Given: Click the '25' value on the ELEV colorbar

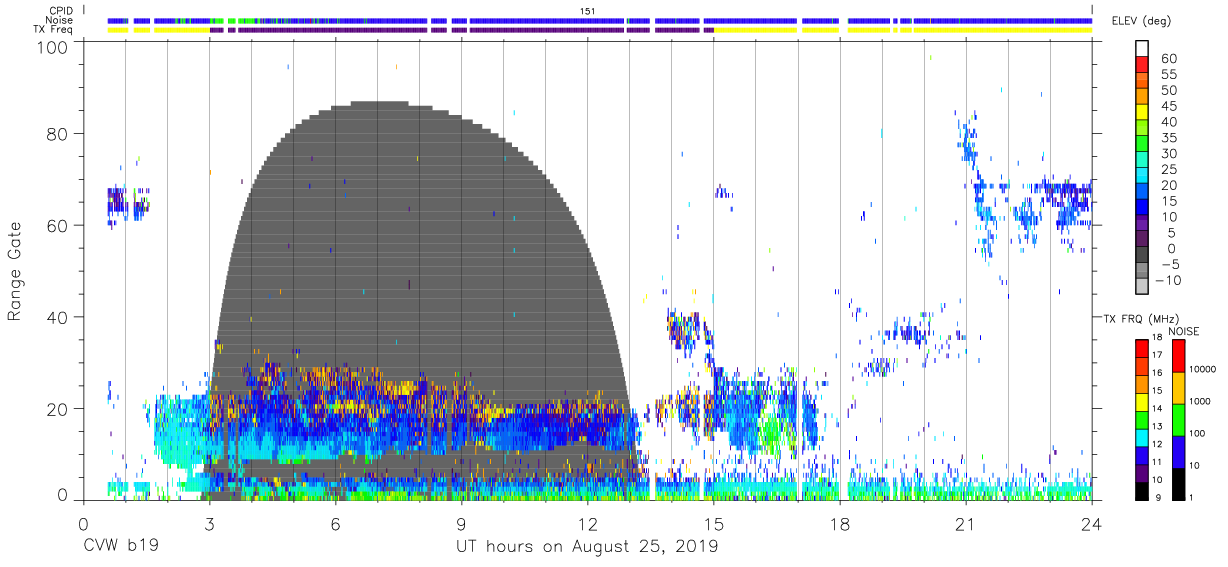Looking at the screenshot, I should [1169, 170].
